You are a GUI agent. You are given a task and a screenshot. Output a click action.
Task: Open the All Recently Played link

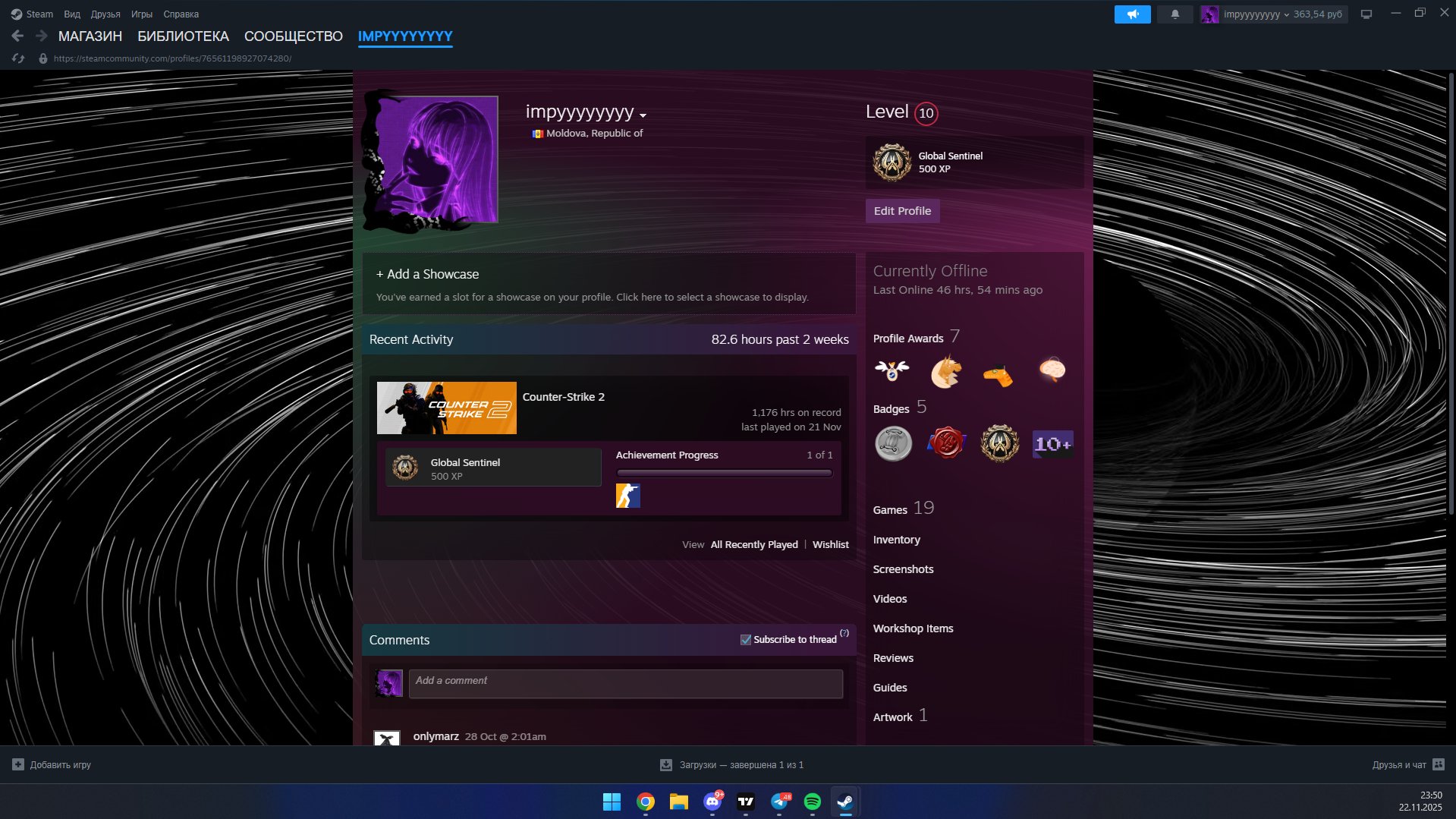(753, 544)
